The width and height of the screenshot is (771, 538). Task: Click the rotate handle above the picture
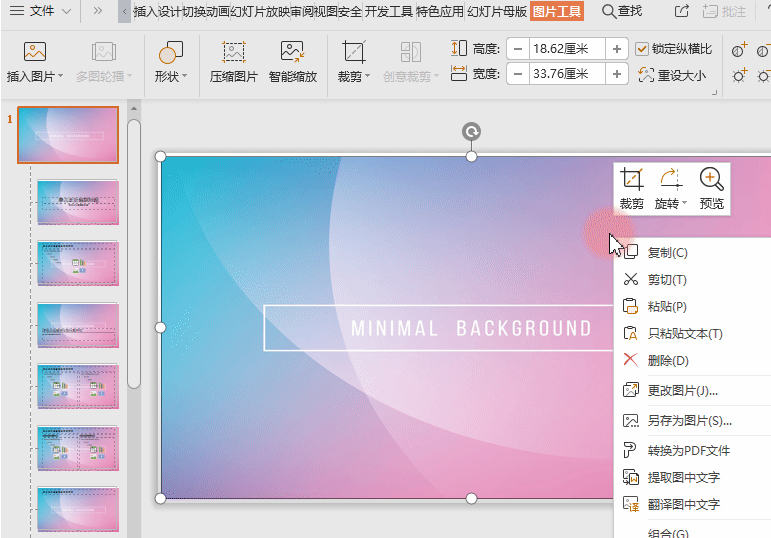[471, 131]
